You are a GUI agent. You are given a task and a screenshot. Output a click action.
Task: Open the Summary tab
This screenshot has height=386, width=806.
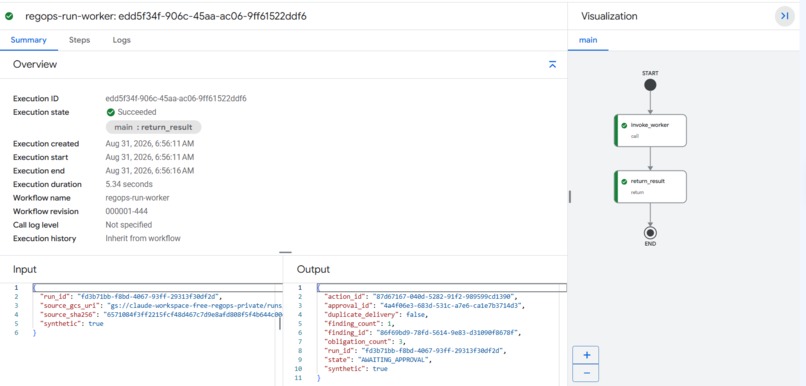tap(29, 40)
